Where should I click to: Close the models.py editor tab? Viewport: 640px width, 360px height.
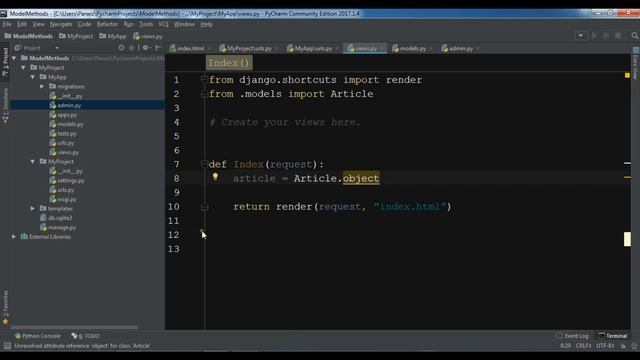[431, 49]
